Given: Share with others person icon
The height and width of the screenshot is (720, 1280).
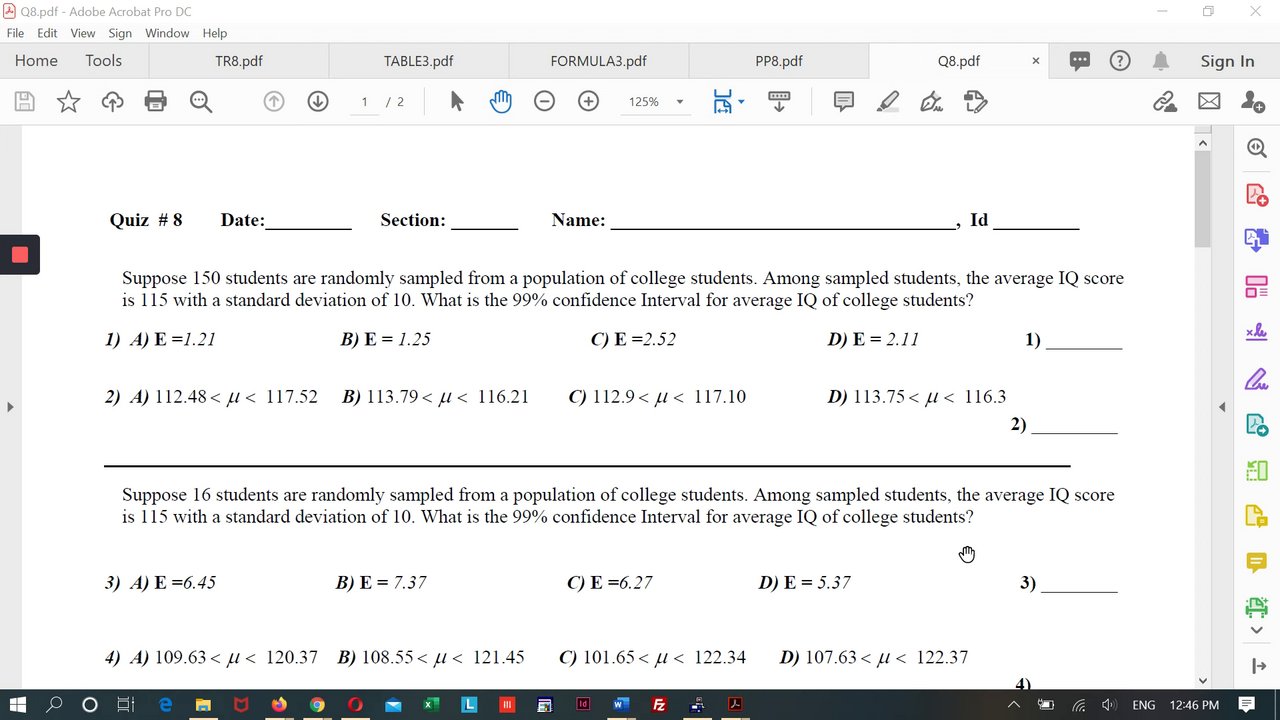Looking at the screenshot, I should [1253, 101].
